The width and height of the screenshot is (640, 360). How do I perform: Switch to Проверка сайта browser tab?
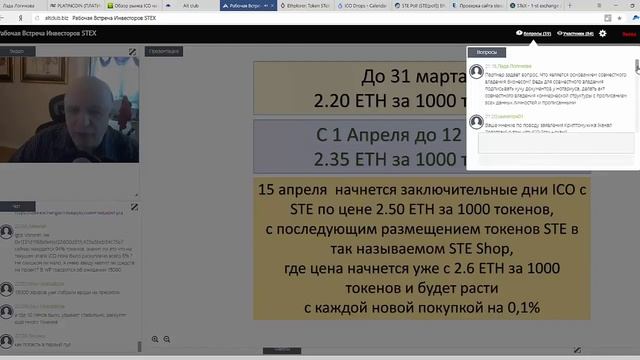click(x=478, y=6)
